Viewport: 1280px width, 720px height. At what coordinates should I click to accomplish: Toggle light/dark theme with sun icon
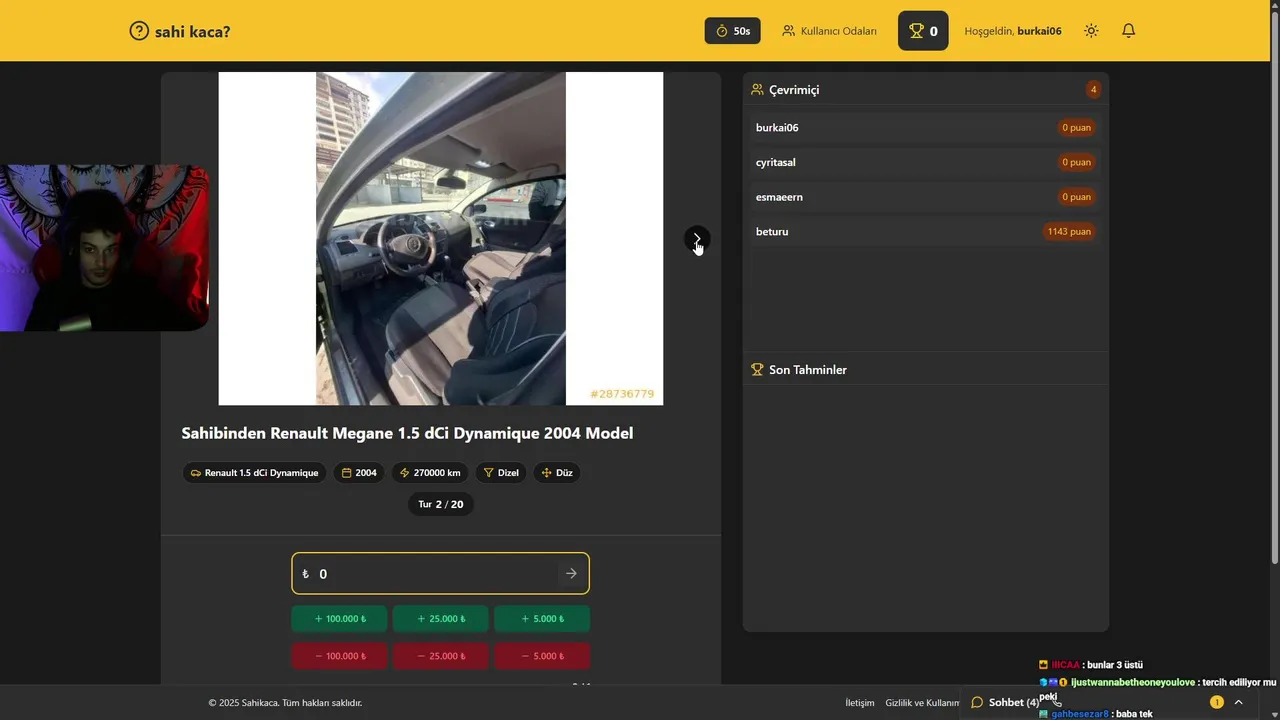(x=1091, y=31)
